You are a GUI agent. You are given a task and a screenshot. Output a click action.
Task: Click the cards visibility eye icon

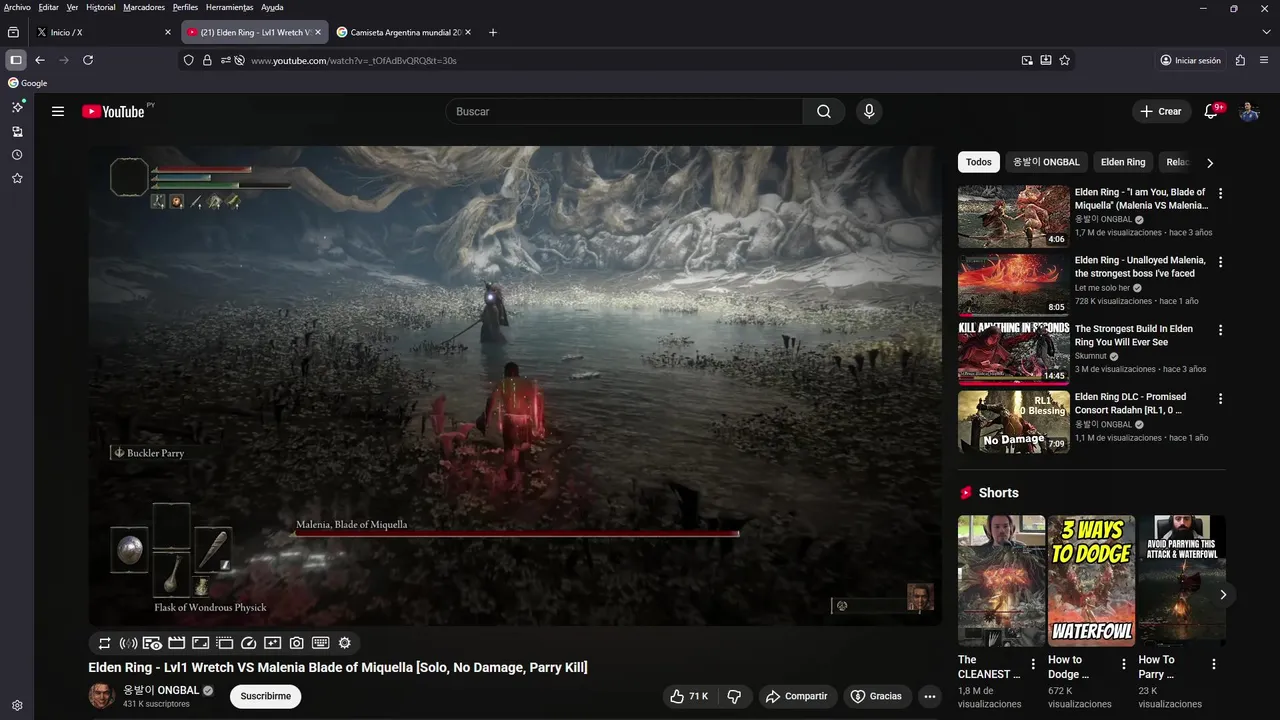(x=152, y=643)
